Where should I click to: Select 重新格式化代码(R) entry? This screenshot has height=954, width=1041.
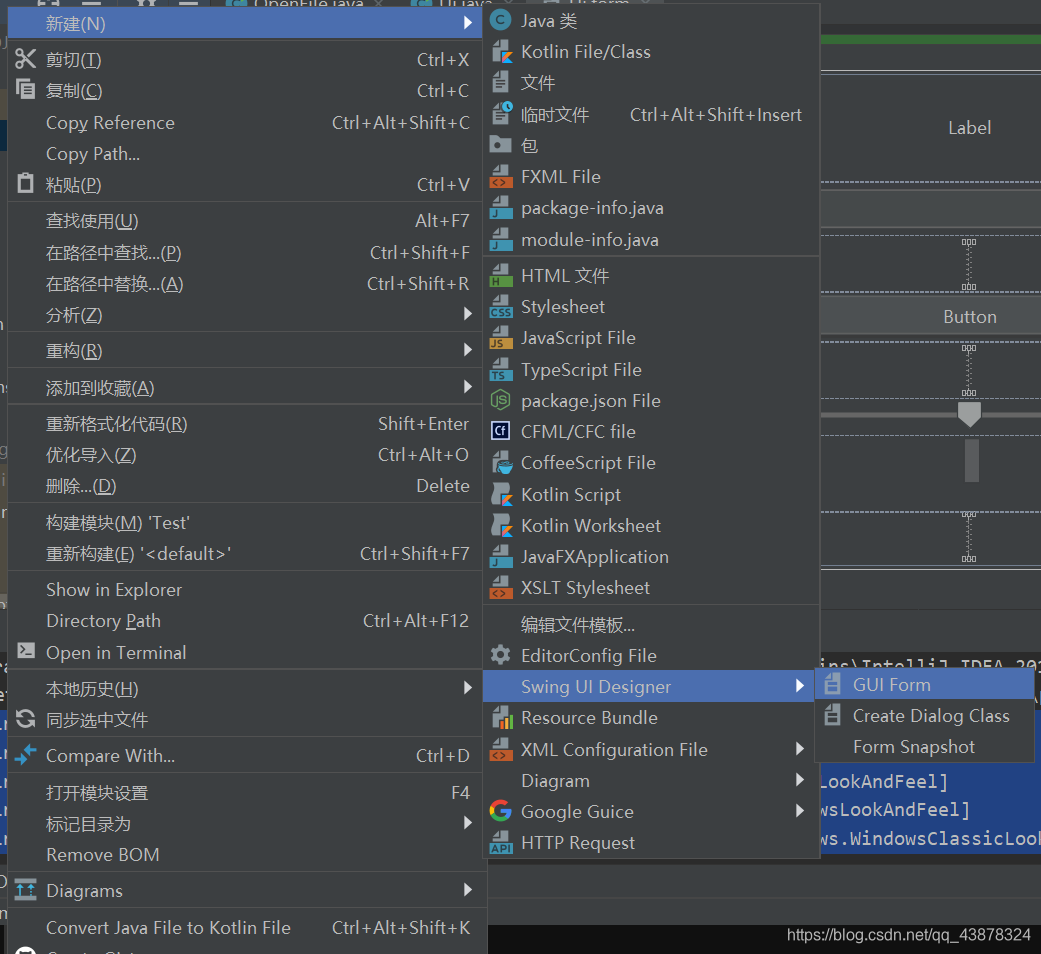click(244, 424)
